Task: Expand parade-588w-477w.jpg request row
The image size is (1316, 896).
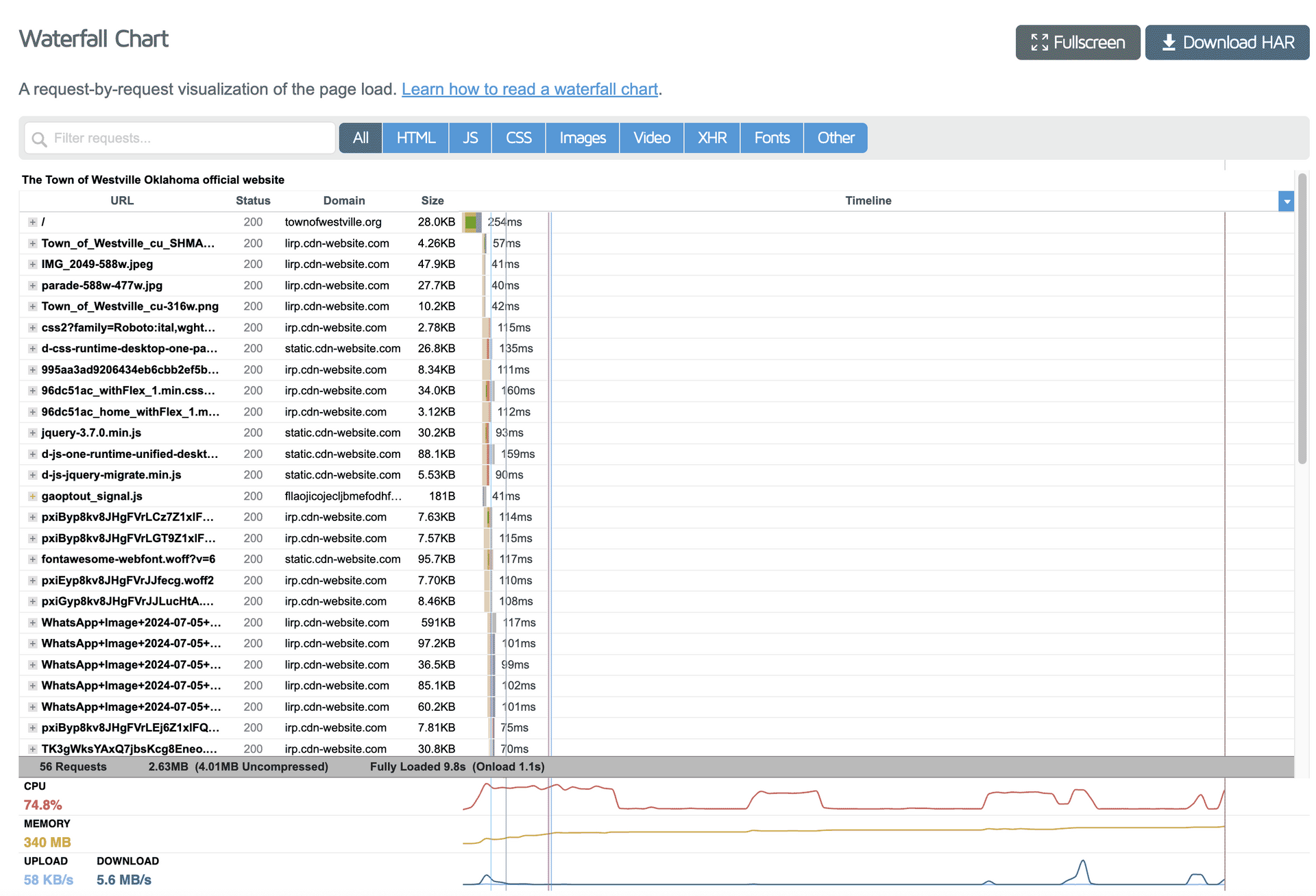Action: (x=32, y=286)
